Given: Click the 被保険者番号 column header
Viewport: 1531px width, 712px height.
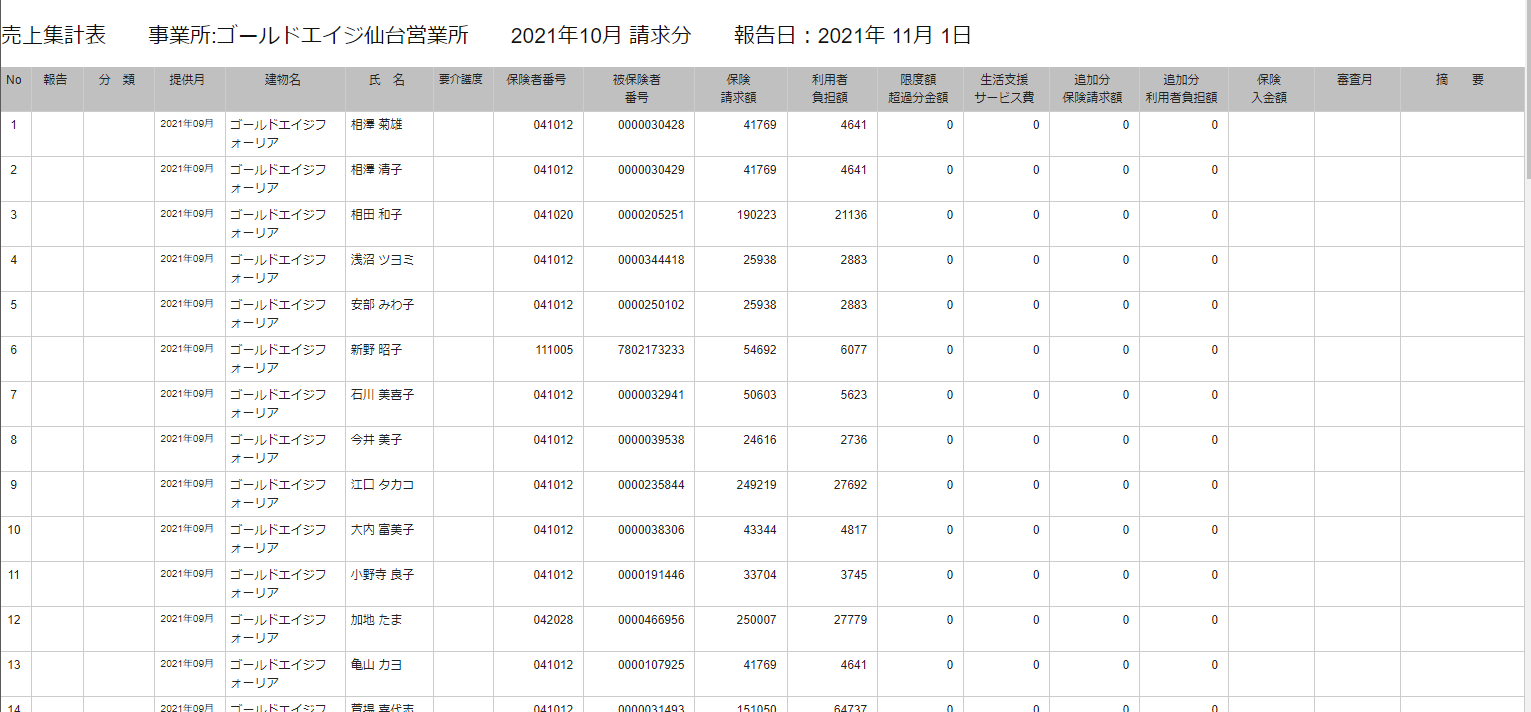Looking at the screenshot, I should [638, 88].
